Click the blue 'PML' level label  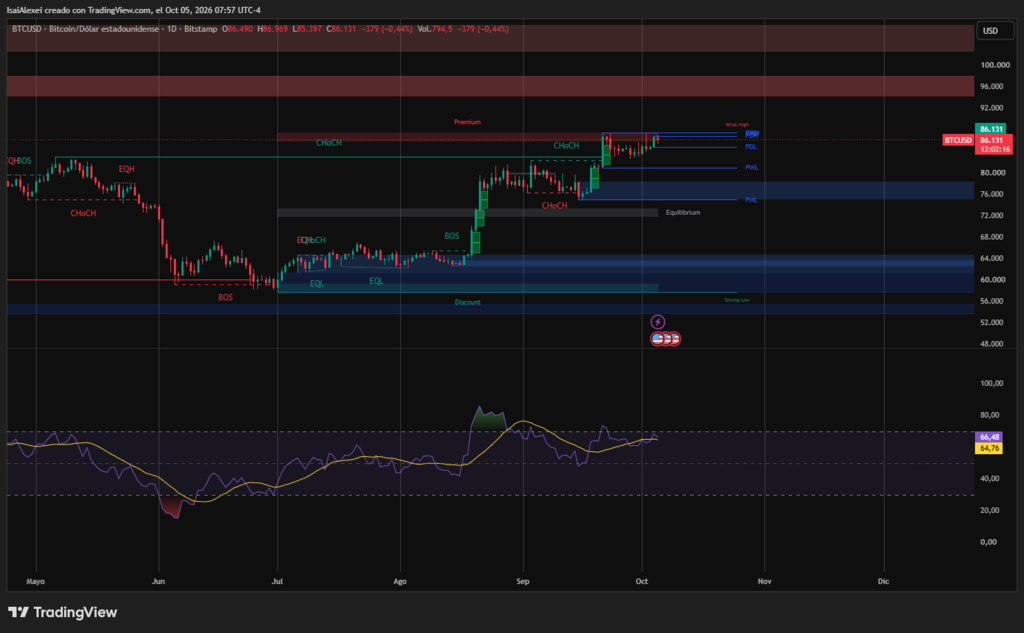752,200
